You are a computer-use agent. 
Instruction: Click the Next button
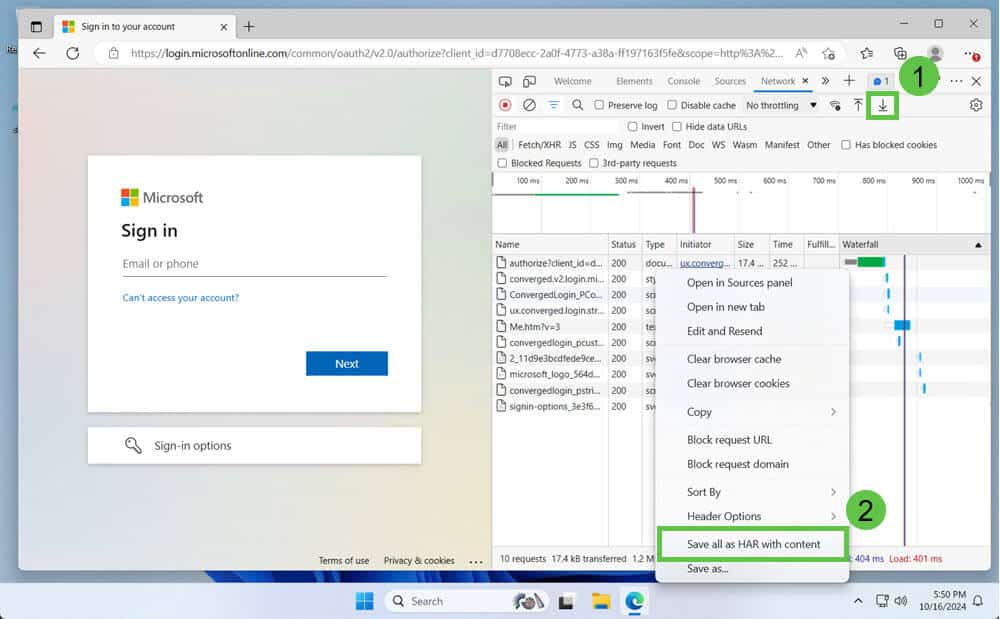tap(346, 363)
